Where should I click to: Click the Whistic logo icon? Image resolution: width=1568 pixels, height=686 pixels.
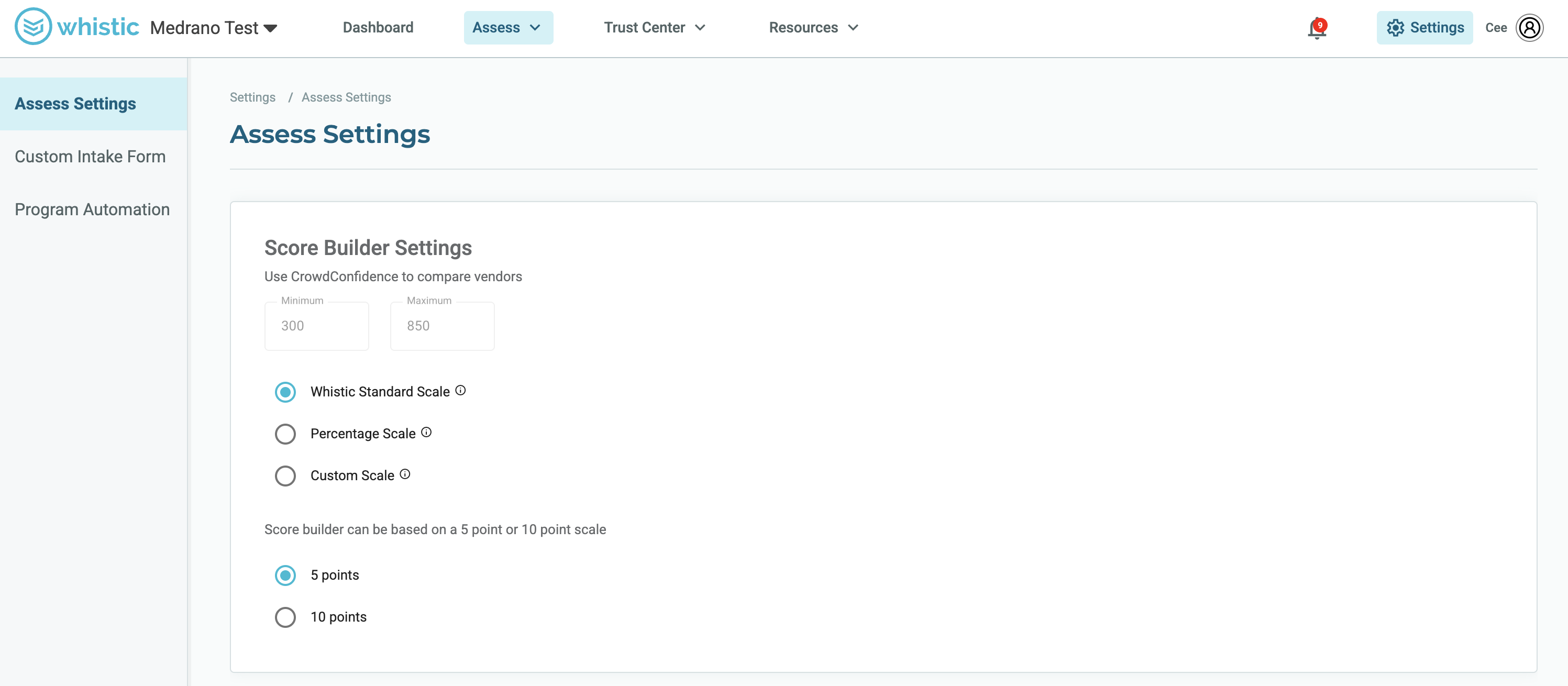click(x=33, y=27)
